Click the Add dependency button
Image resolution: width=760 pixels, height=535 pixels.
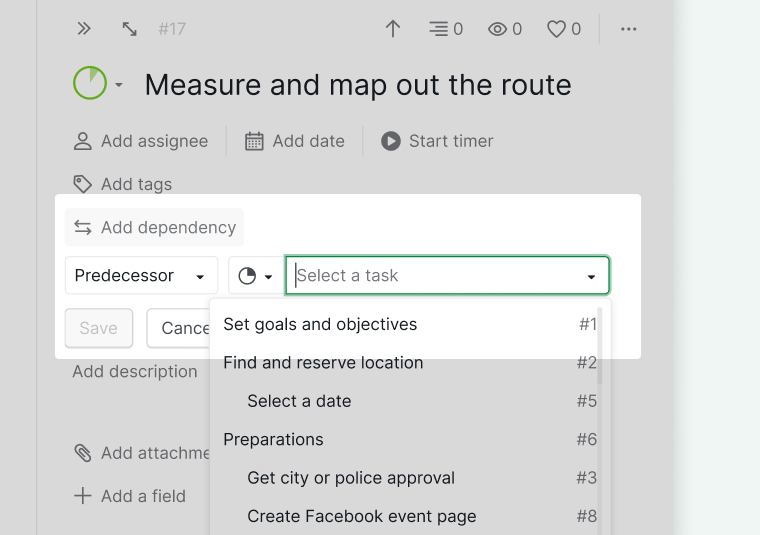154,227
